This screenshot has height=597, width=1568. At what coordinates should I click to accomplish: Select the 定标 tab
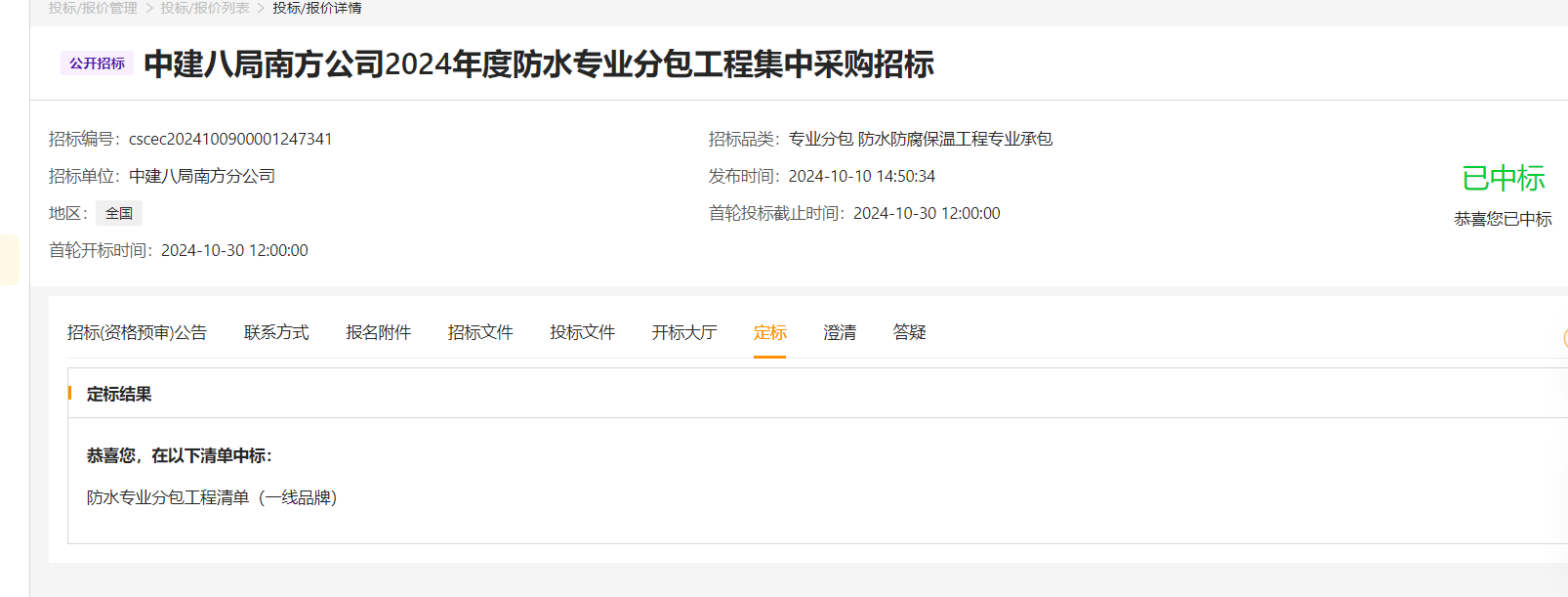click(769, 332)
